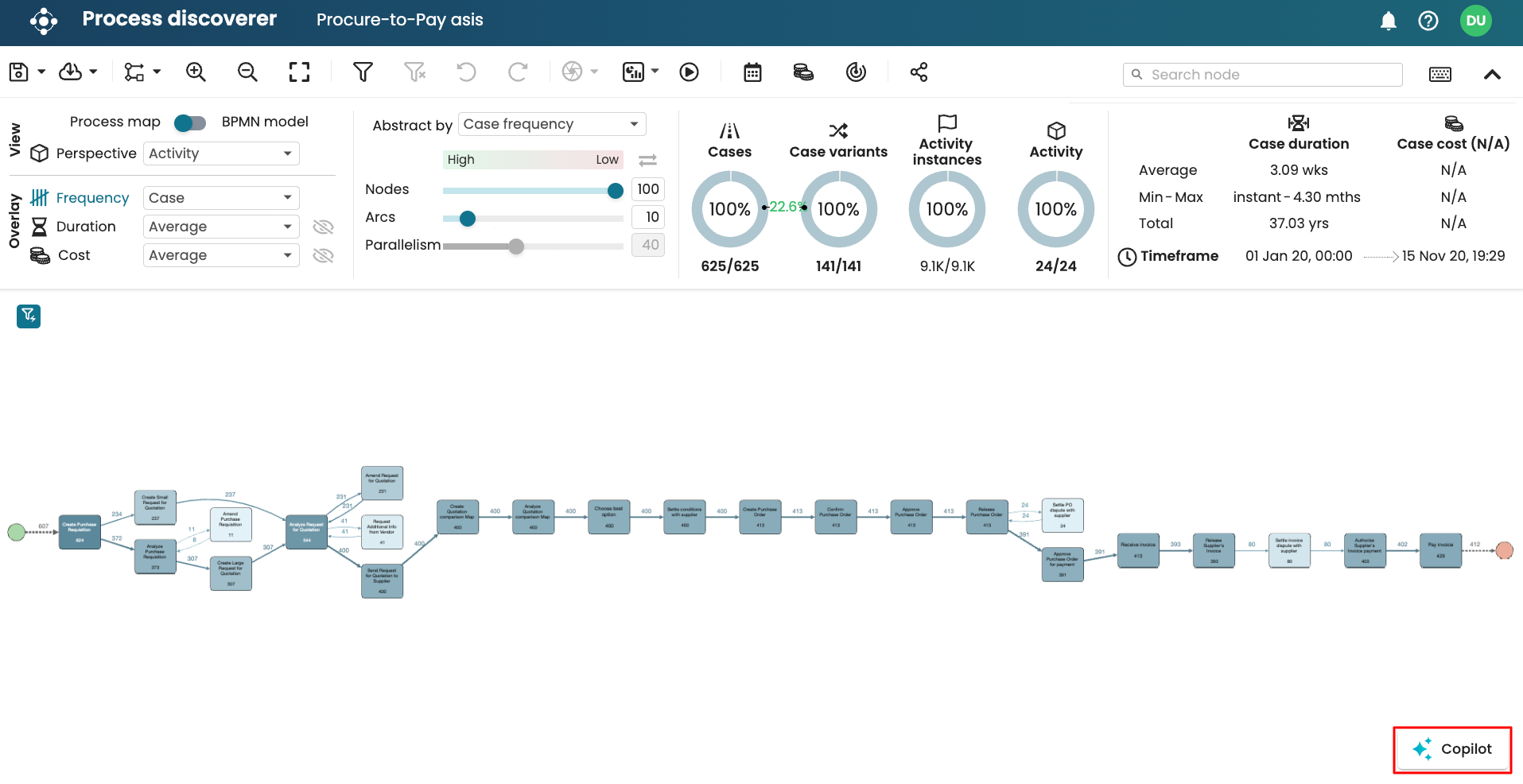Open the filter funnel tool
Screen dimensions: 1523x784
coord(363,72)
